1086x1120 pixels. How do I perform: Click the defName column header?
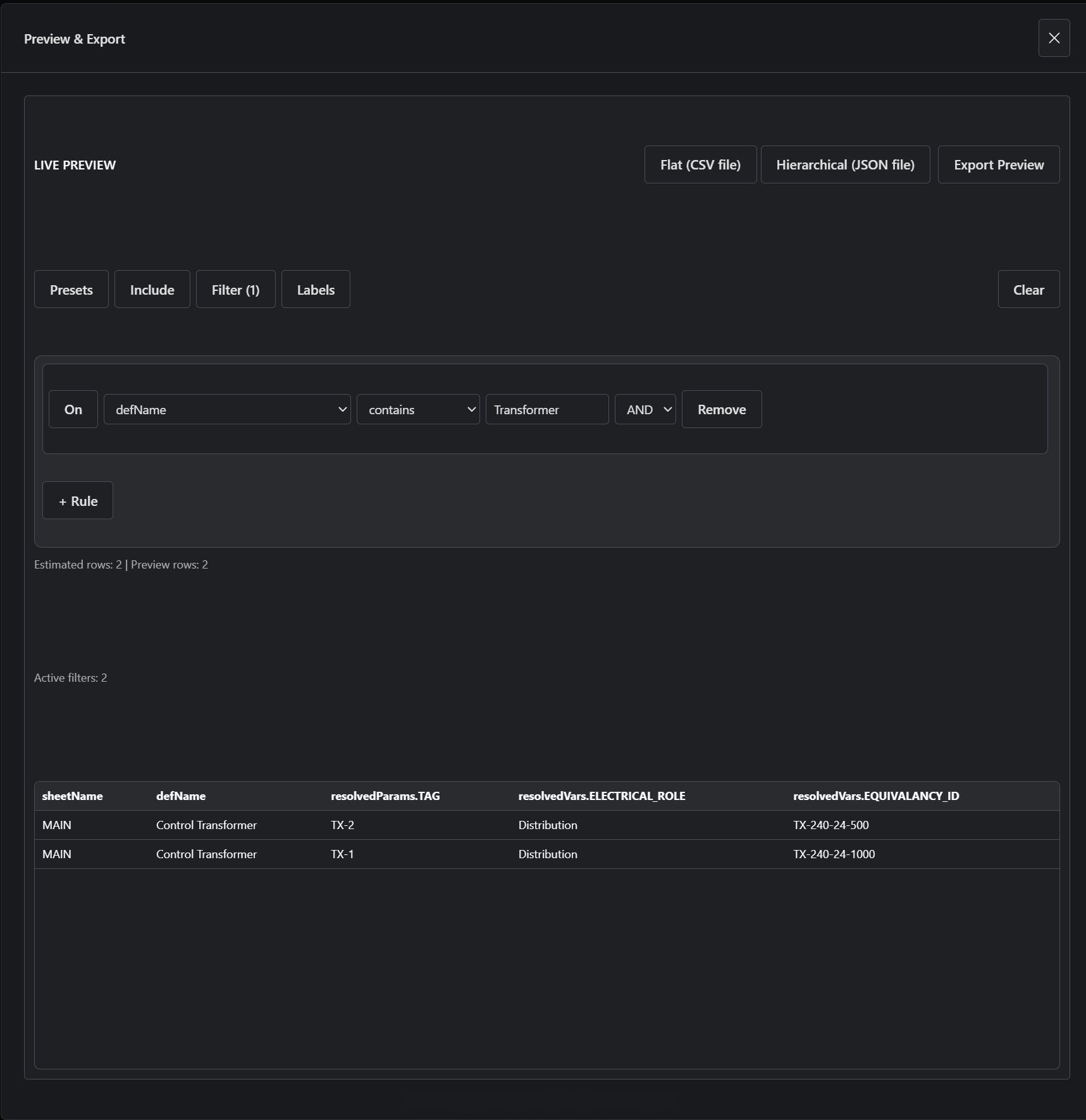(181, 796)
